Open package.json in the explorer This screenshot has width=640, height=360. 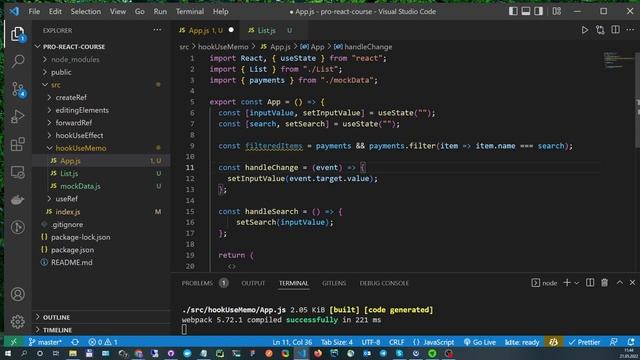[x=72, y=250]
